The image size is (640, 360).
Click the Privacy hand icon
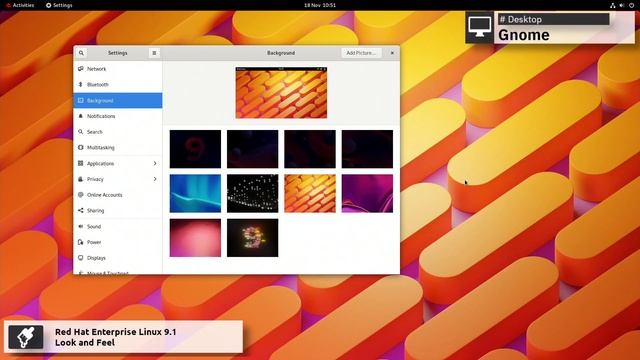coord(80,179)
